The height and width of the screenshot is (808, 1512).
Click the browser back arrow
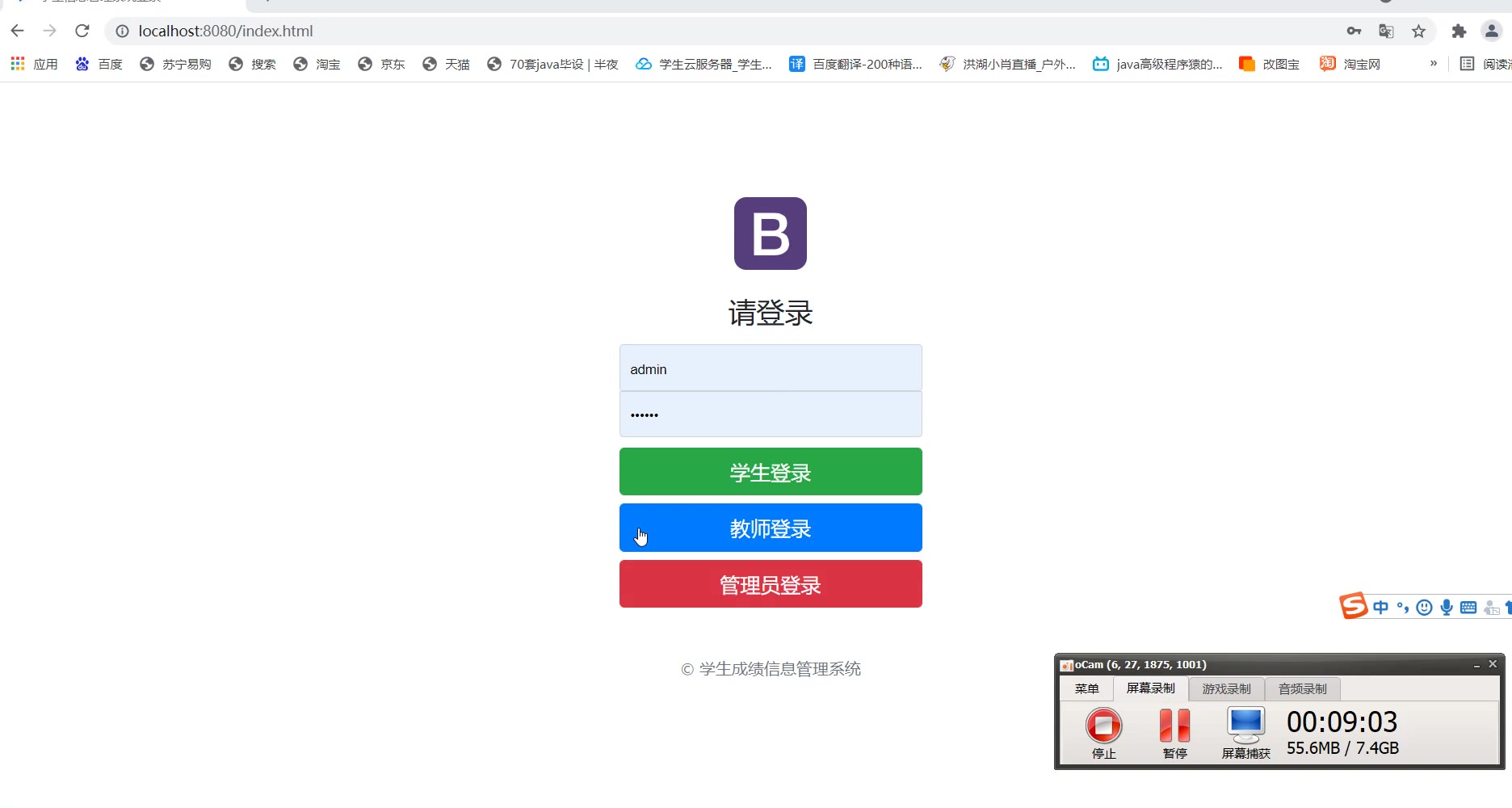click(x=18, y=31)
